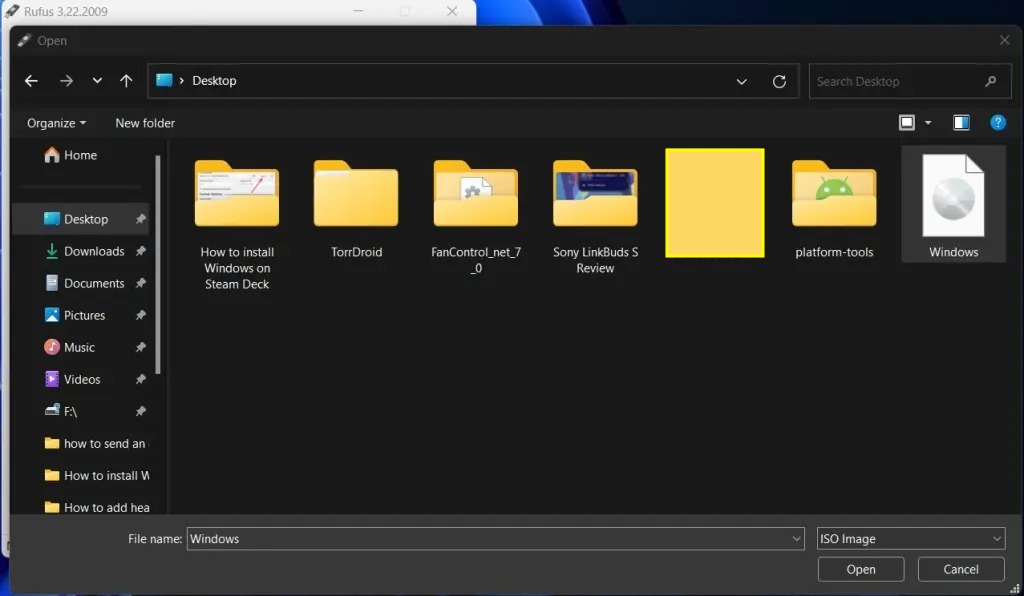Expand the File name dropdown arrow

tap(796, 539)
